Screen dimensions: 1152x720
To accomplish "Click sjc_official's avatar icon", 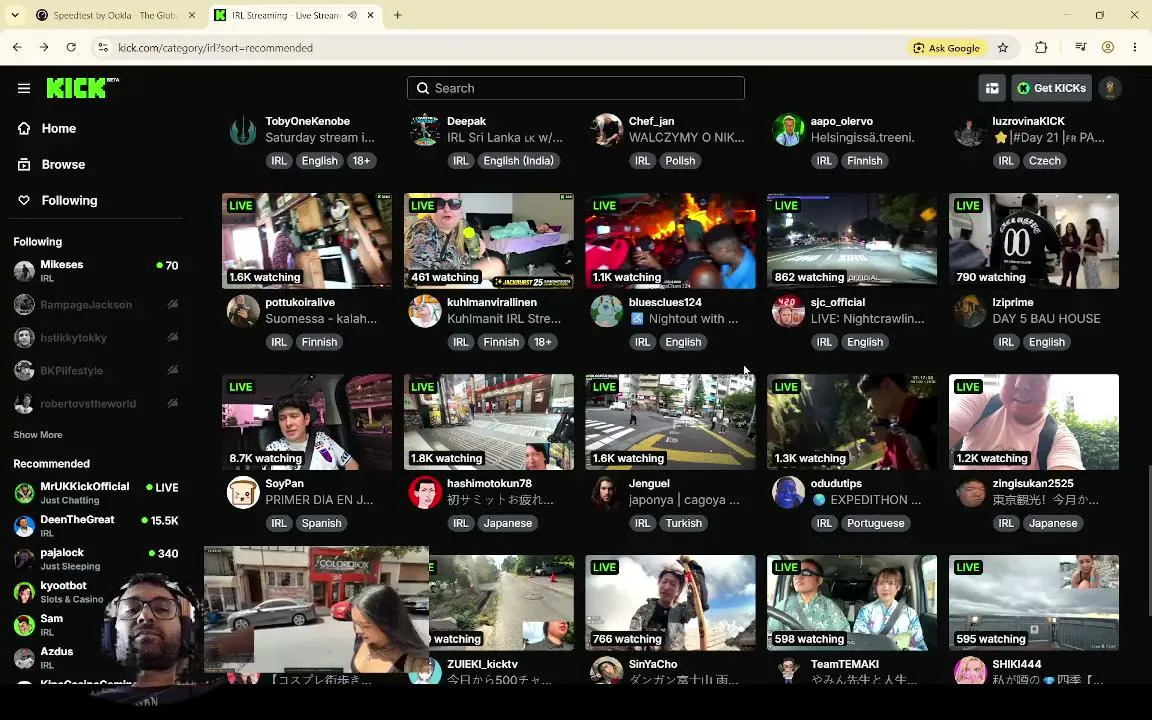I will click(788, 312).
